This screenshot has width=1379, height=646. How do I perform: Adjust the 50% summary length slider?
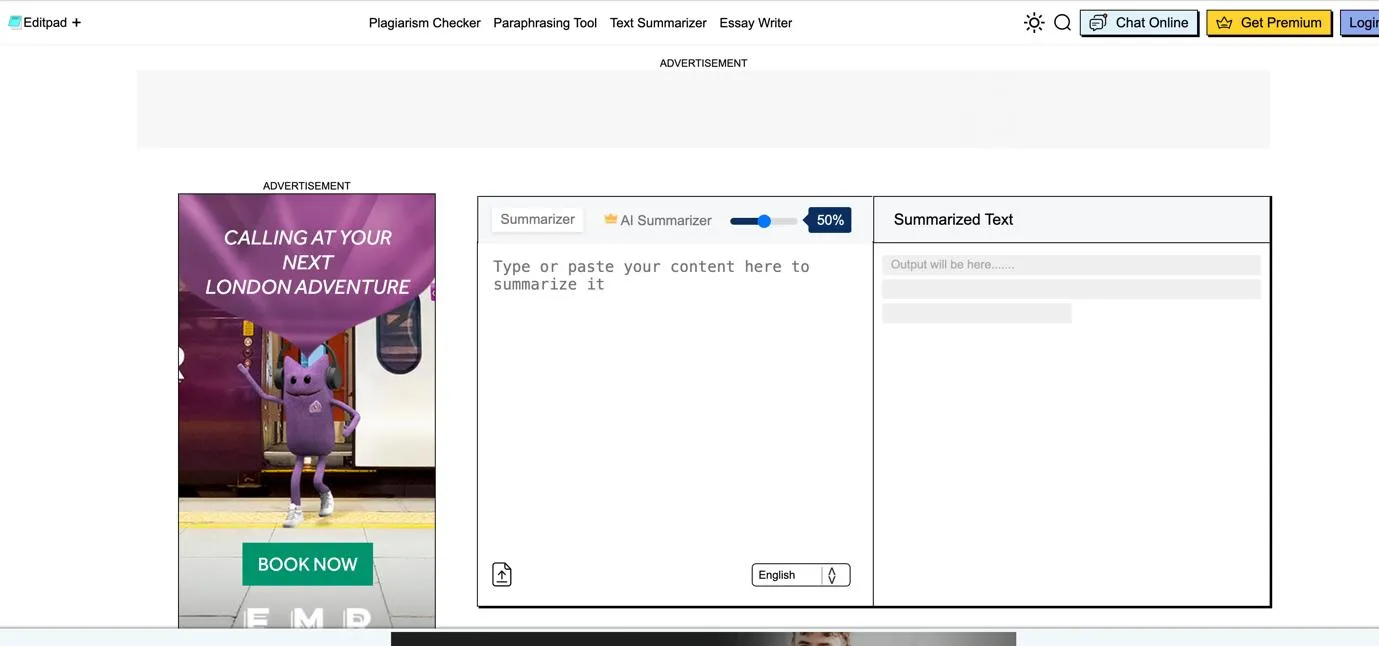tap(764, 220)
